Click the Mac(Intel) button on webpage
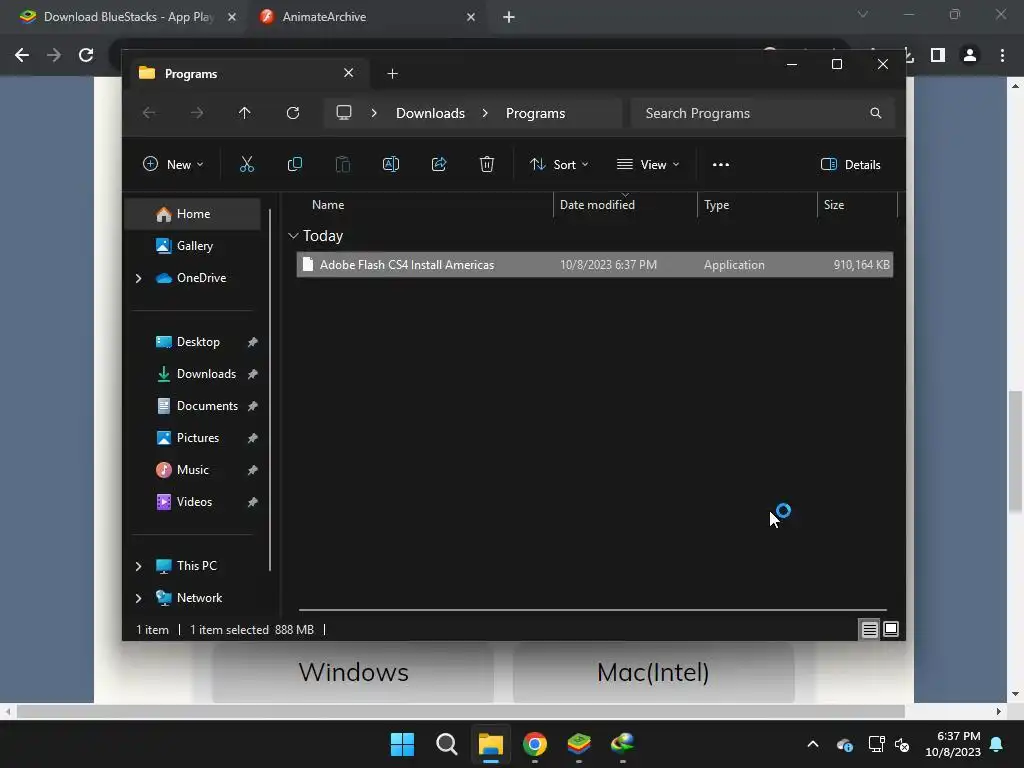Viewport: 1024px width, 768px height. [653, 672]
